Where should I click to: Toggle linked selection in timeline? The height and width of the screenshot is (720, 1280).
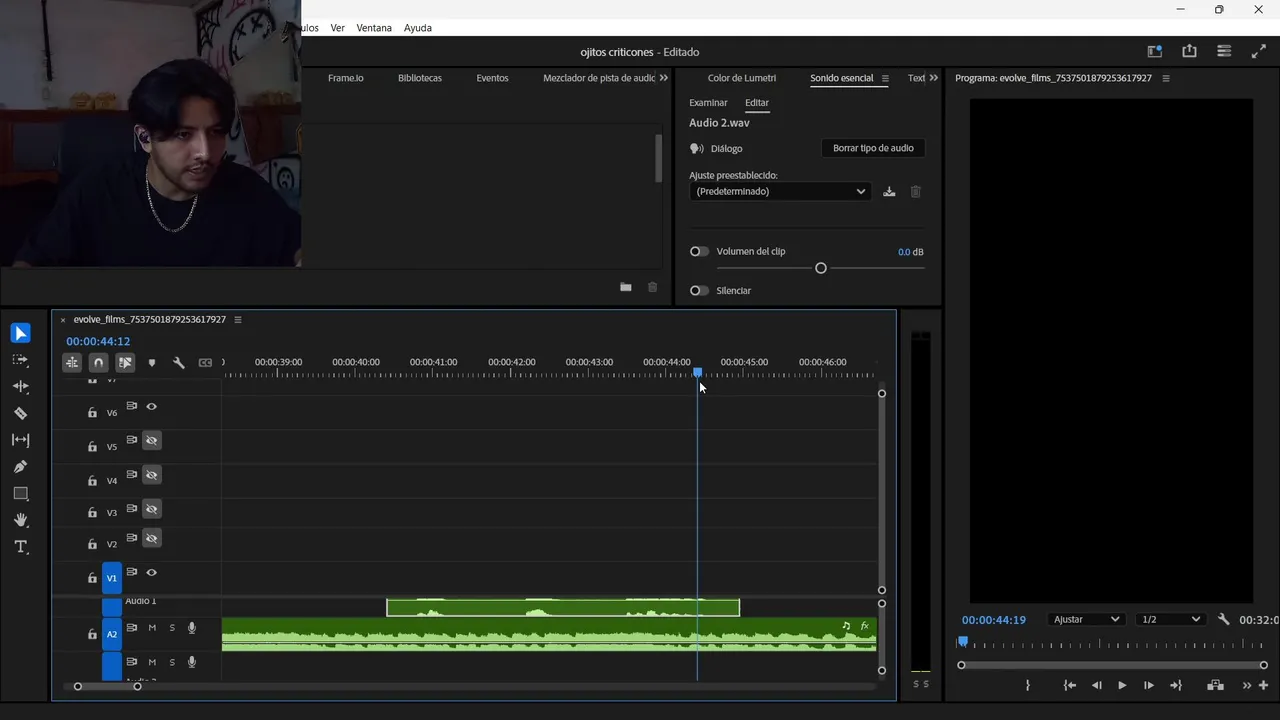click(x=125, y=363)
